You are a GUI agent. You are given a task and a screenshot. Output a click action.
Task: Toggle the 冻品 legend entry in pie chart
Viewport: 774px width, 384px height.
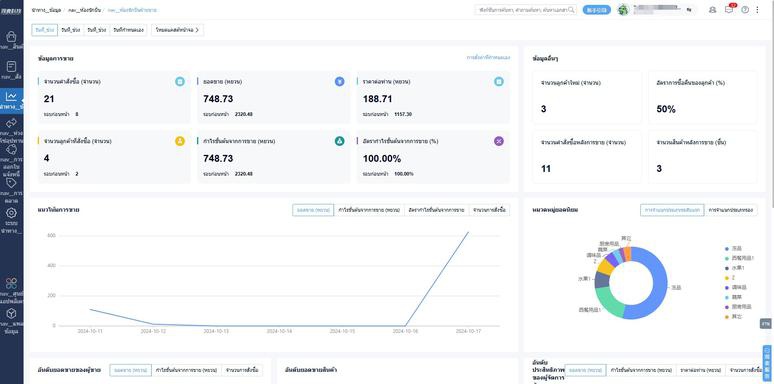click(x=734, y=249)
